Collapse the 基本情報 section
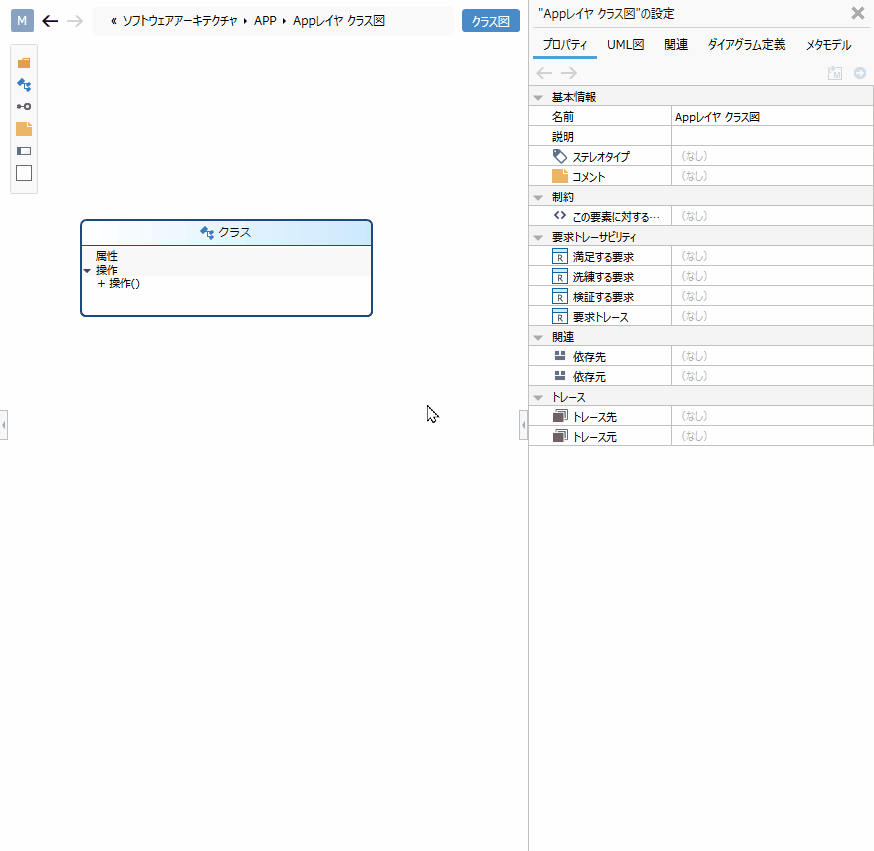This screenshot has width=874, height=851. [x=538, y=98]
